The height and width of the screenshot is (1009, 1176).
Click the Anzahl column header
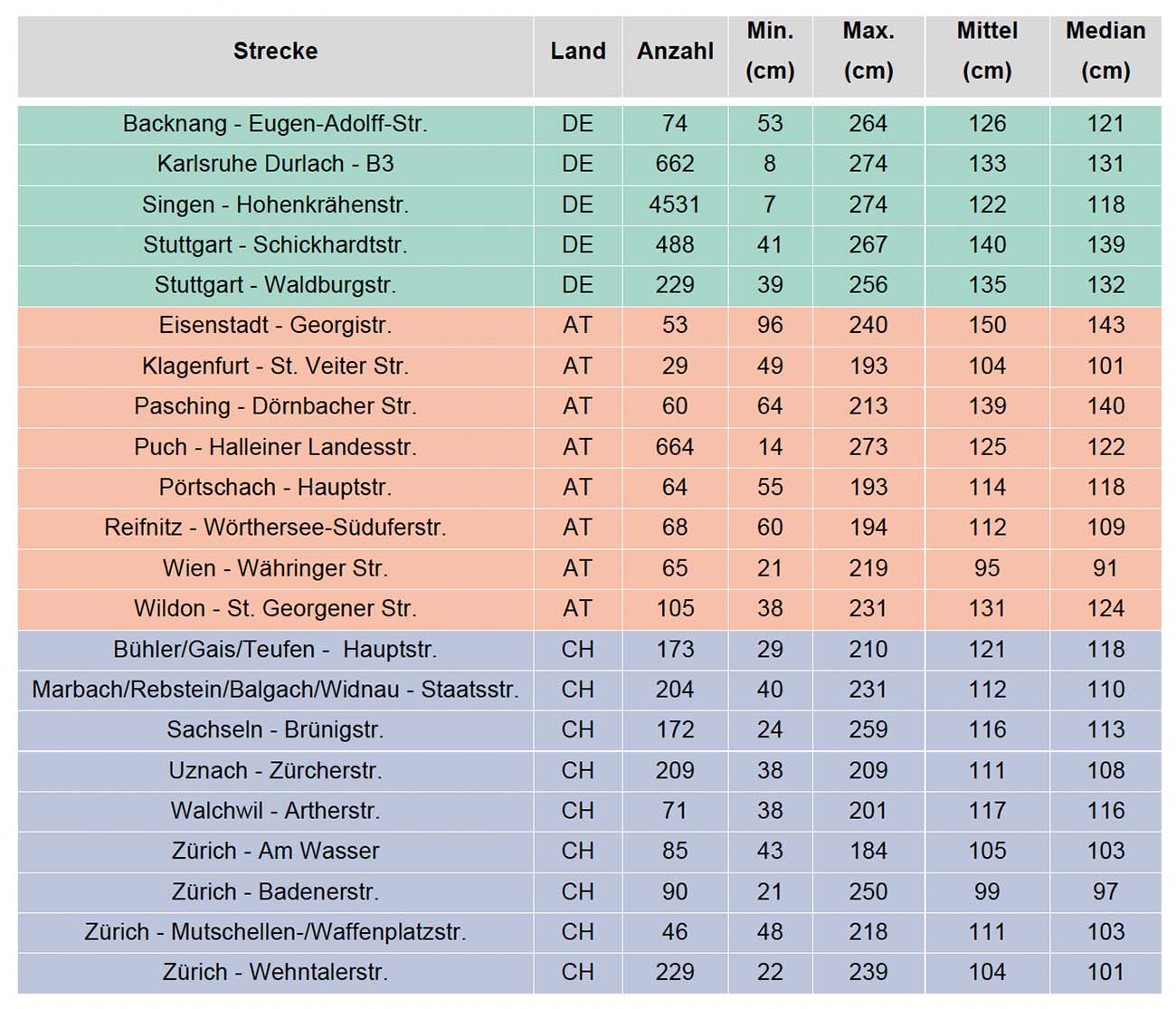click(x=675, y=52)
